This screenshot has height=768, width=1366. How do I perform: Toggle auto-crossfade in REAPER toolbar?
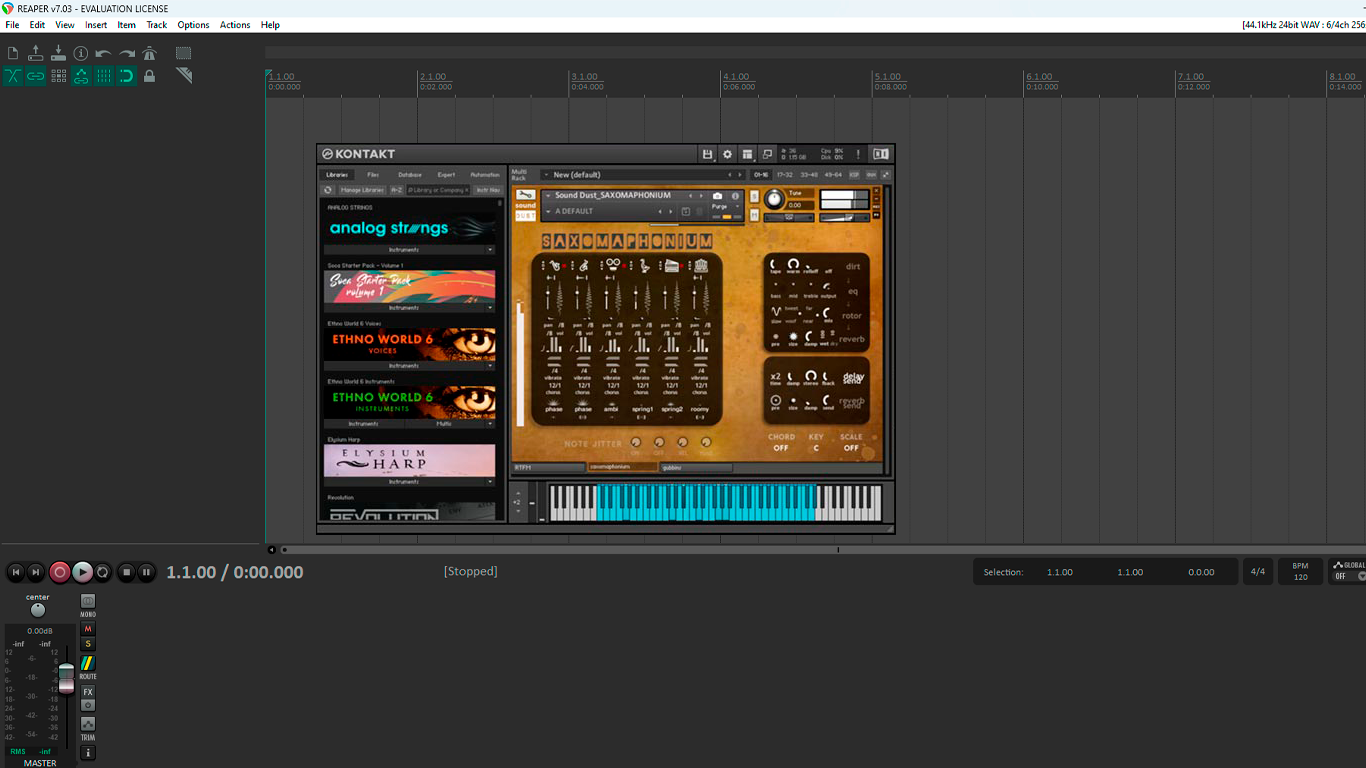tap(13, 76)
